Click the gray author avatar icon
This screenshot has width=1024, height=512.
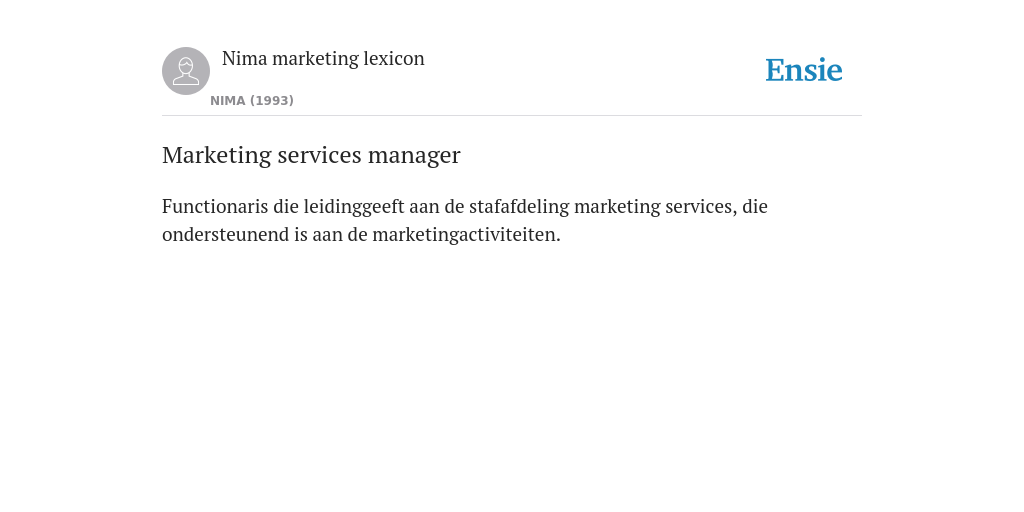tap(186, 71)
